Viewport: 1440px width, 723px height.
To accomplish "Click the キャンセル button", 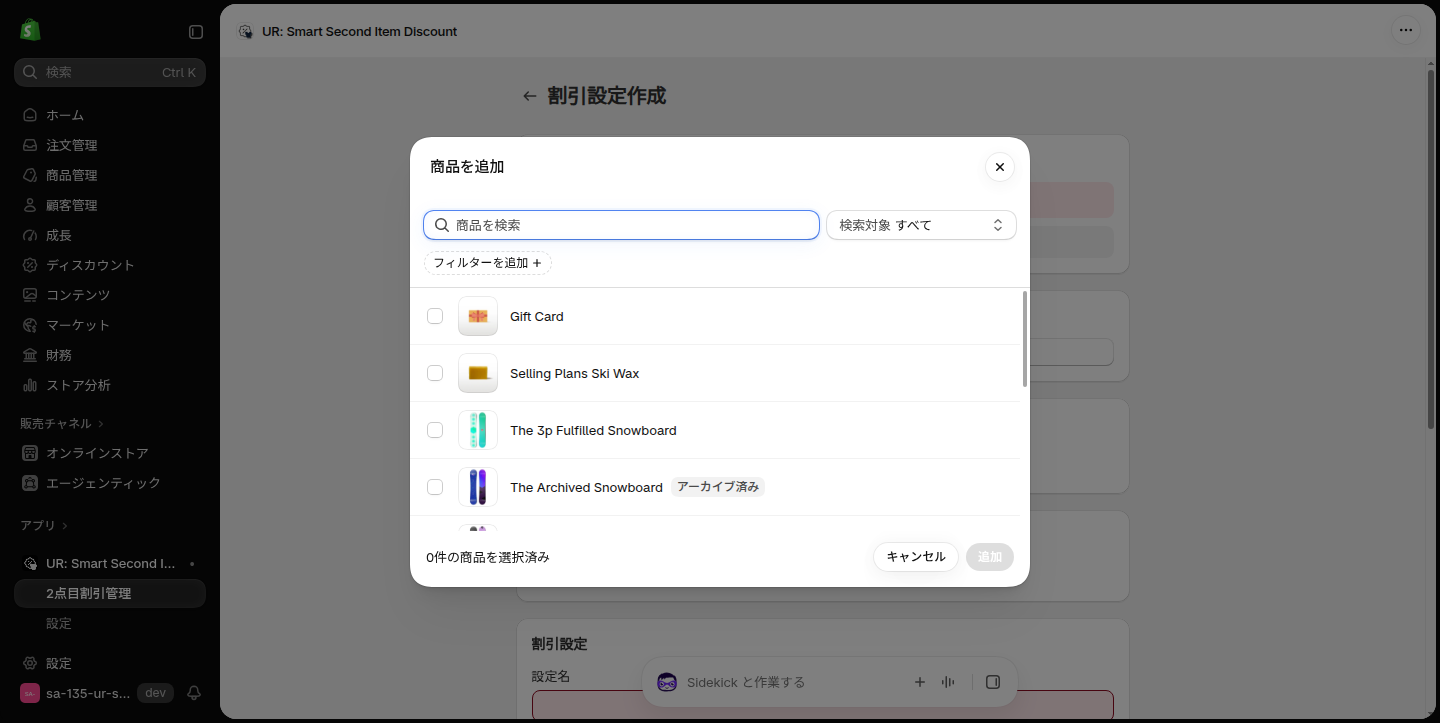I will (x=916, y=557).
